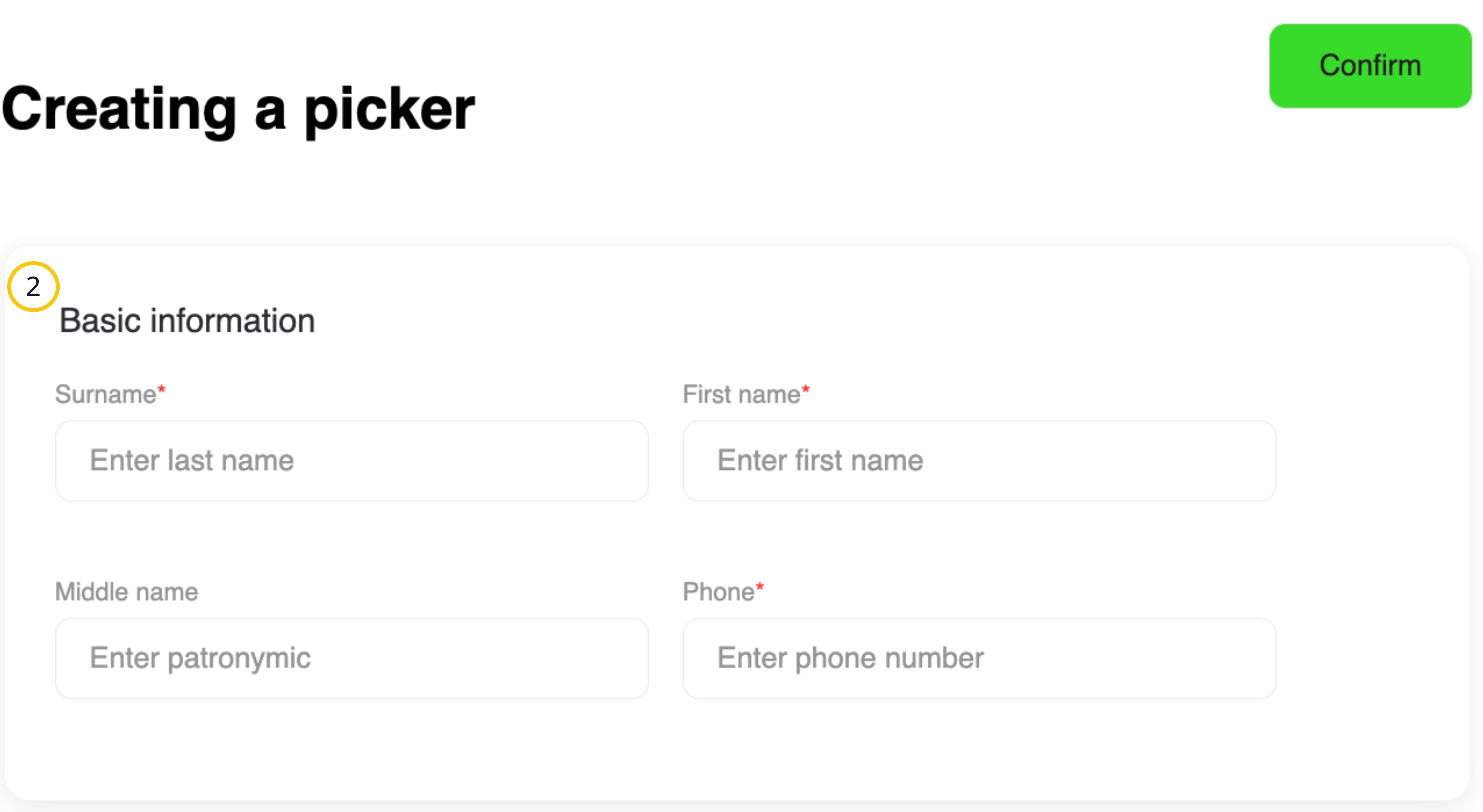The width and height of the screenshot is (1483, 812).
Task: Click the circled number 2 marker
Action: (x=33, y=287)
